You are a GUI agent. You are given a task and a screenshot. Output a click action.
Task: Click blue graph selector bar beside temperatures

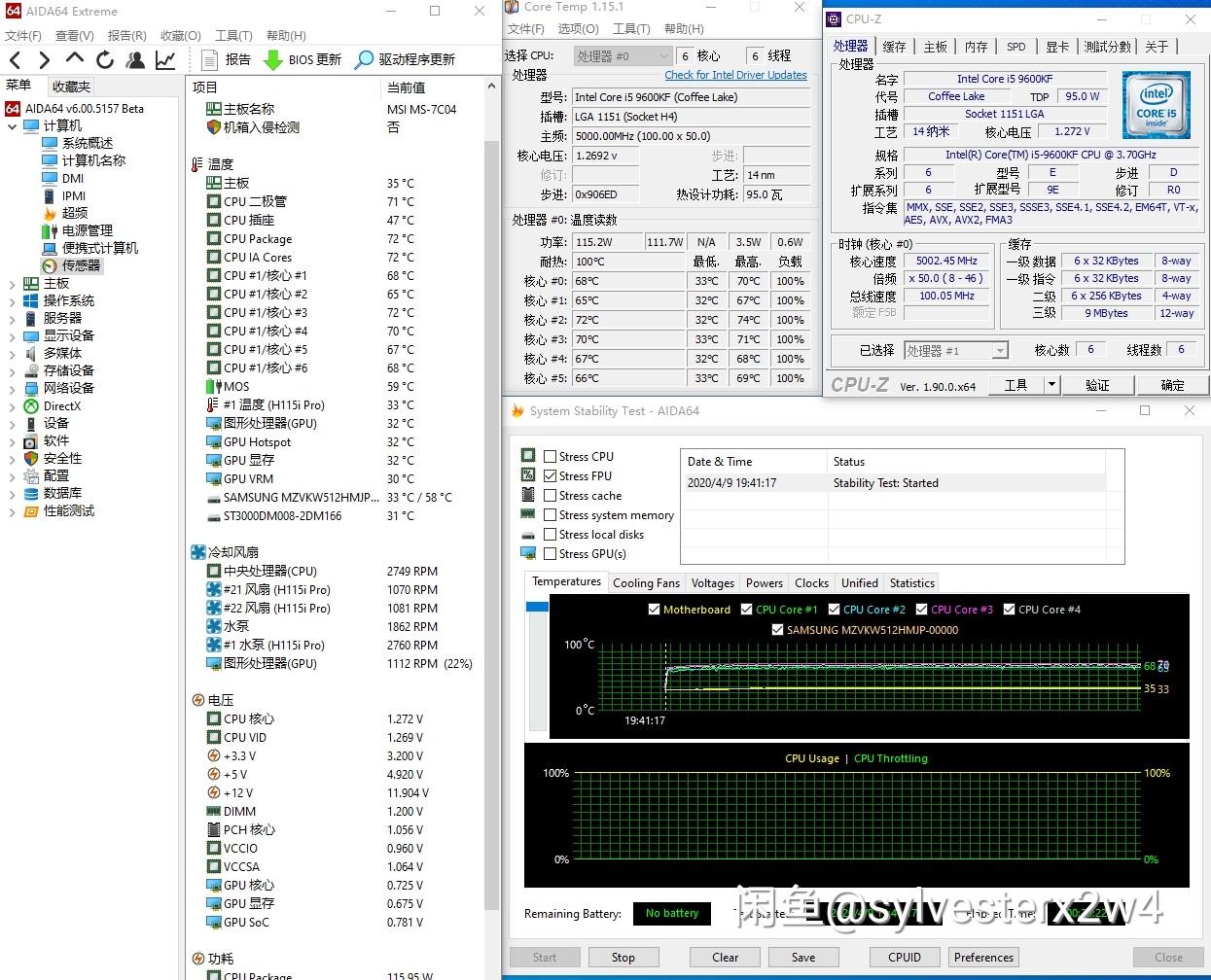[x=537, y=608]
